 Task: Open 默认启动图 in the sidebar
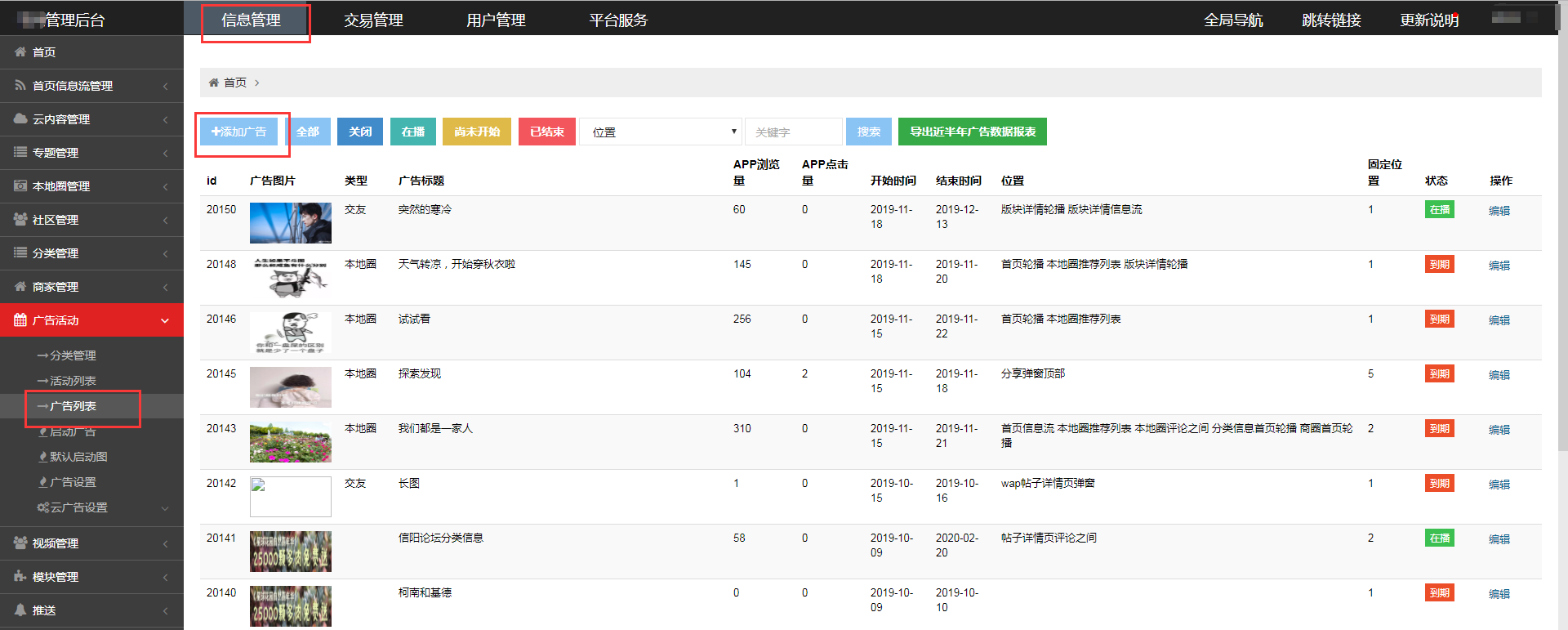click(78, 457)
